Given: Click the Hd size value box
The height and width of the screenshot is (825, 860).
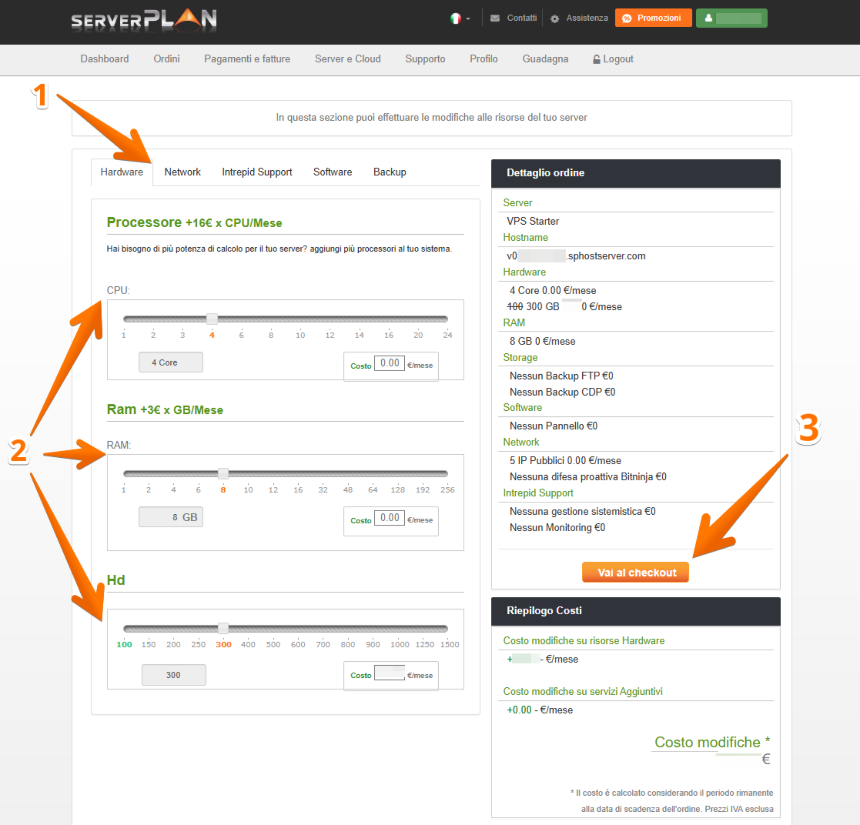Looking at the screenshot, I should [x=173, y=675].
